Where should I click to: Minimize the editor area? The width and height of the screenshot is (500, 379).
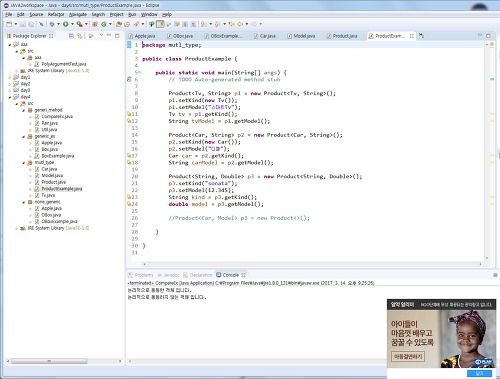(x=480, y=35)
